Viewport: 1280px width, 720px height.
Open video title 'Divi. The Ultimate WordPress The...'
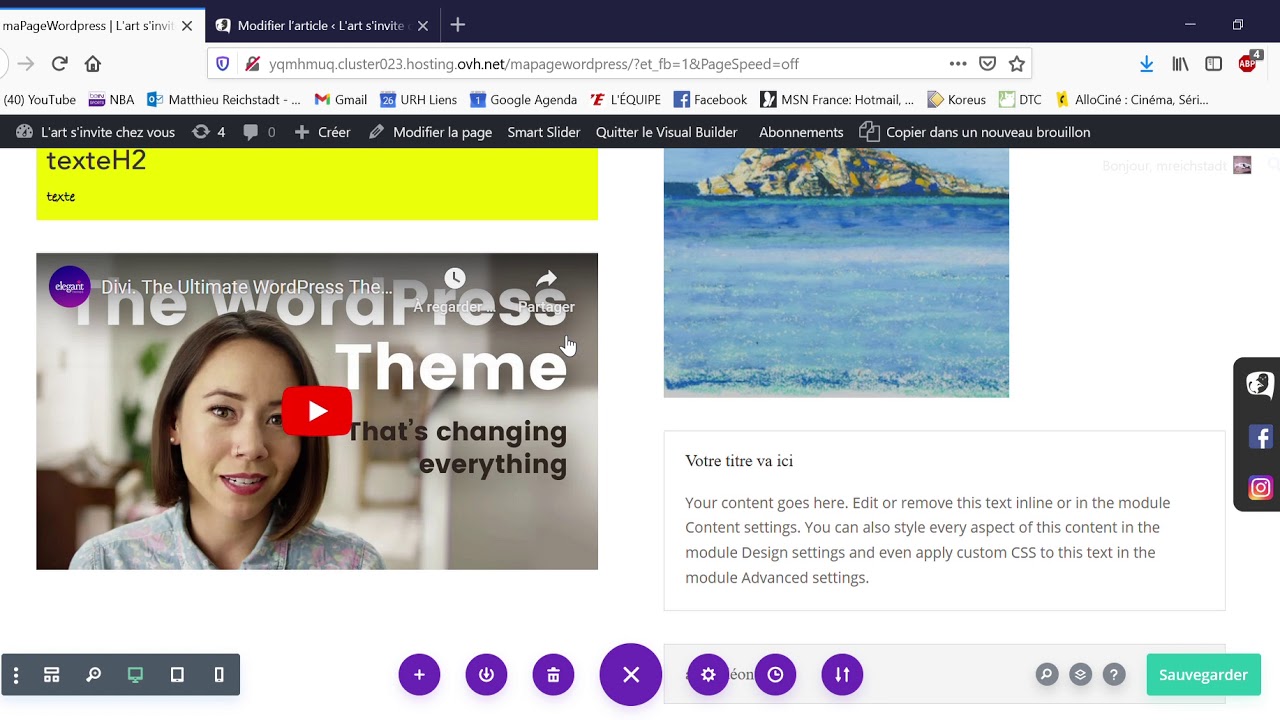tap(247, 288)
